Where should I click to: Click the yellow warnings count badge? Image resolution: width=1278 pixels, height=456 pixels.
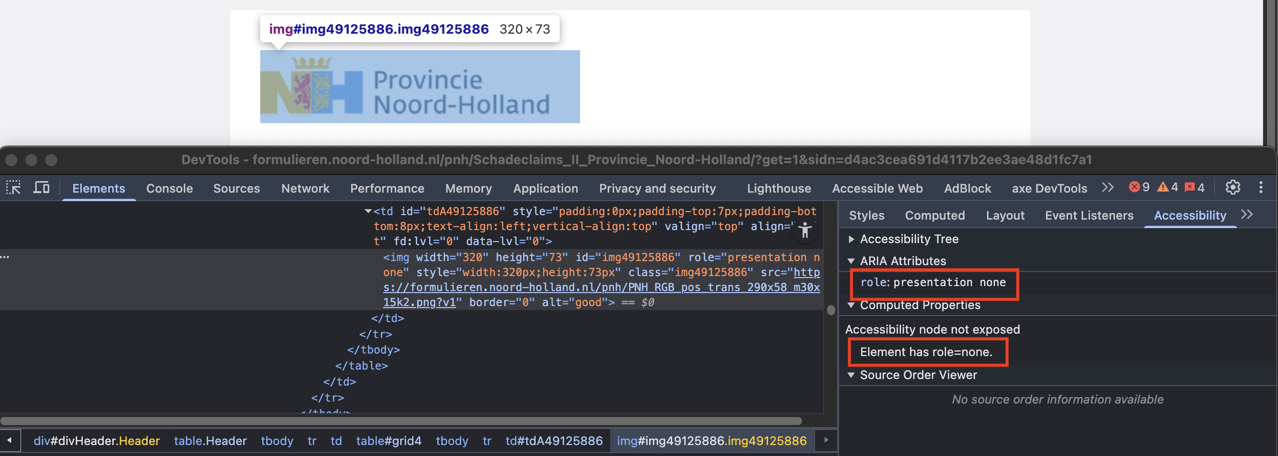pyautogui.click(x=1167, y=188)
